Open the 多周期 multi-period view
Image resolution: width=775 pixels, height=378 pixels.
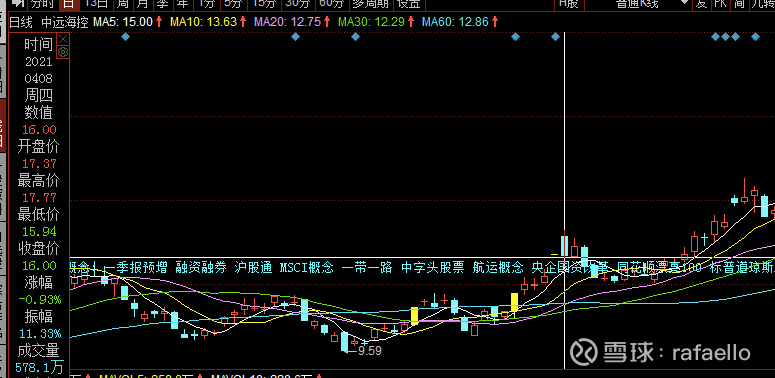coord(370,4)
